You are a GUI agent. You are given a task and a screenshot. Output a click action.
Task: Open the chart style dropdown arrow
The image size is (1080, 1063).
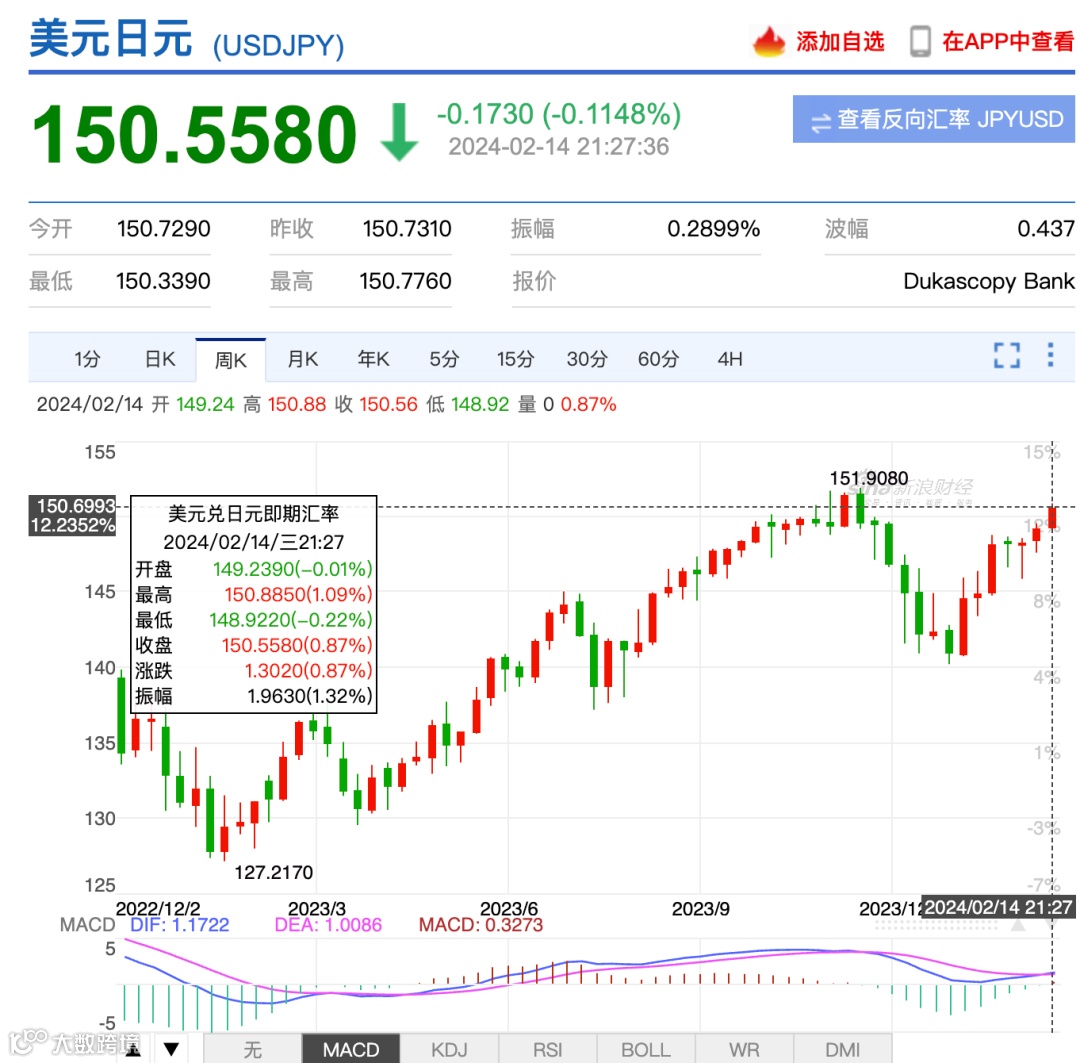[171, 1050]
